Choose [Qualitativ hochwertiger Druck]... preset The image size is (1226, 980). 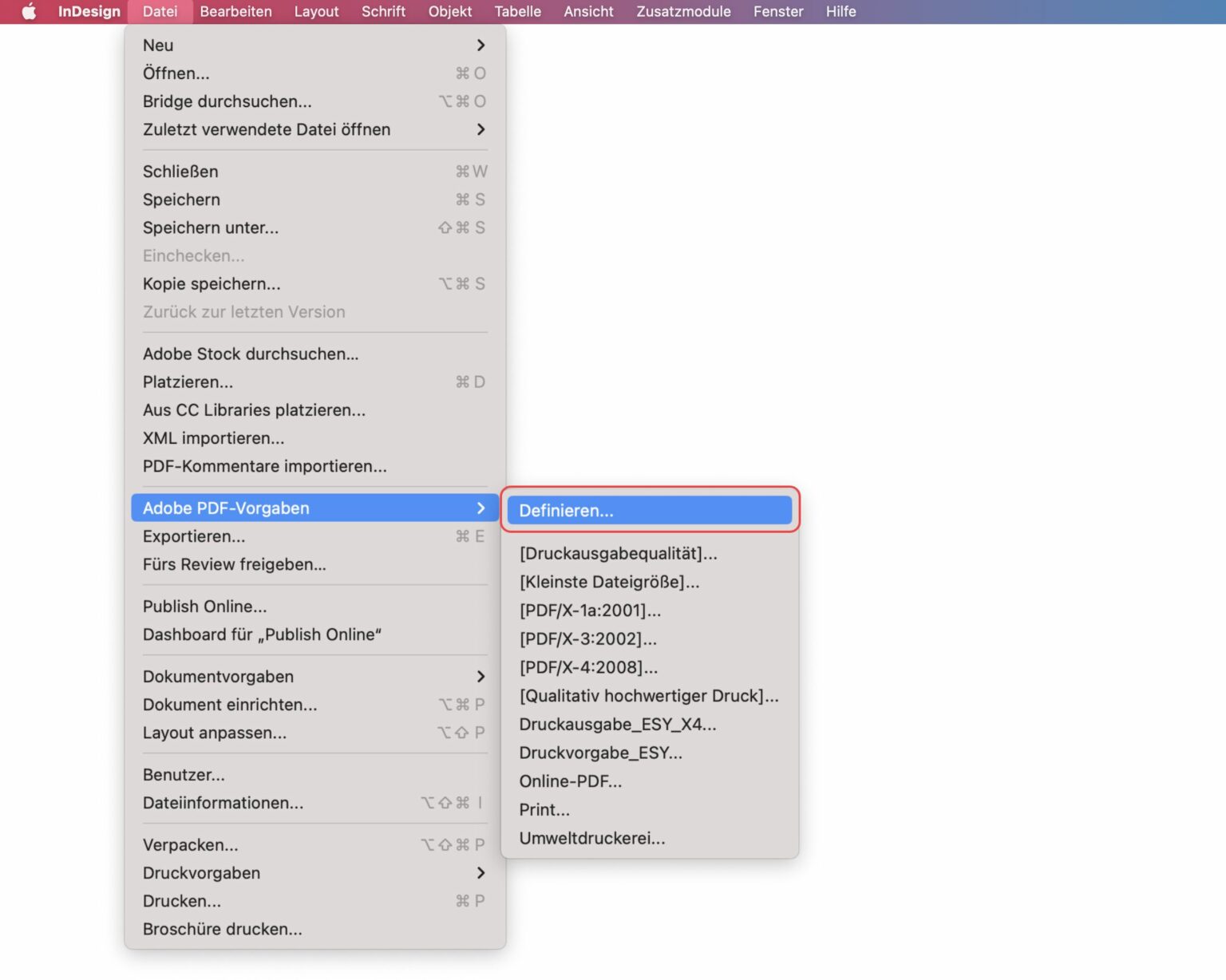[650, 696]
